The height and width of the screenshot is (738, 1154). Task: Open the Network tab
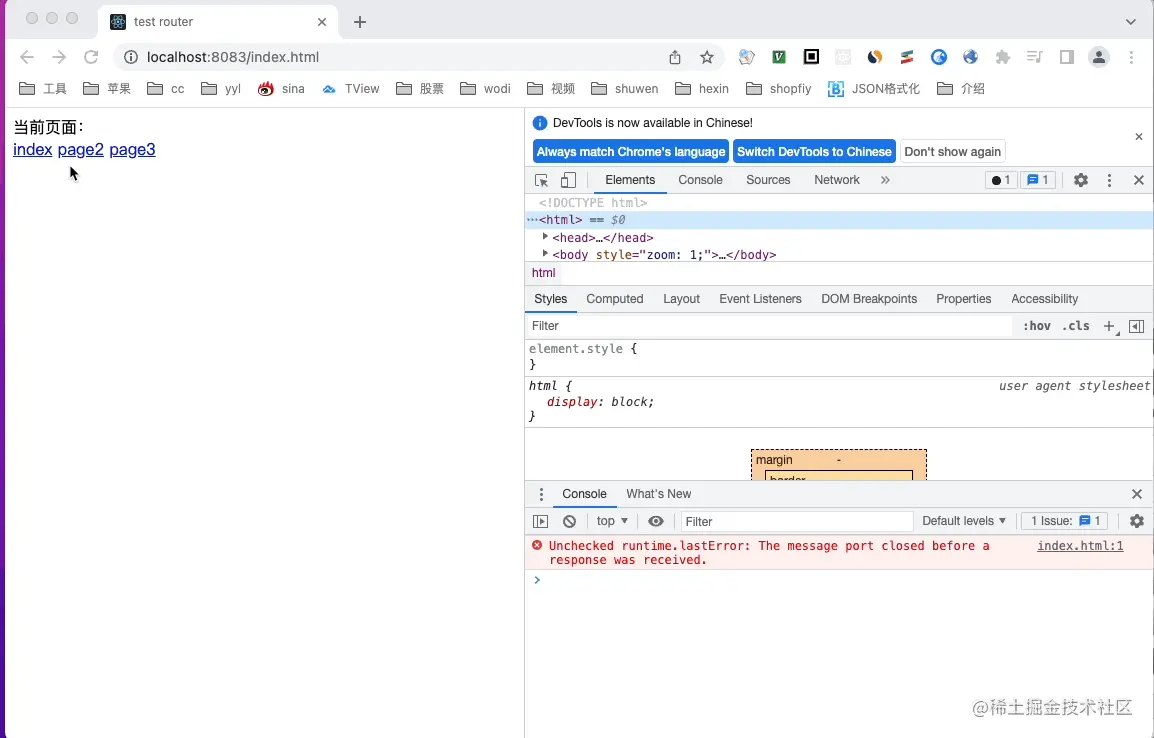[836, 180]
